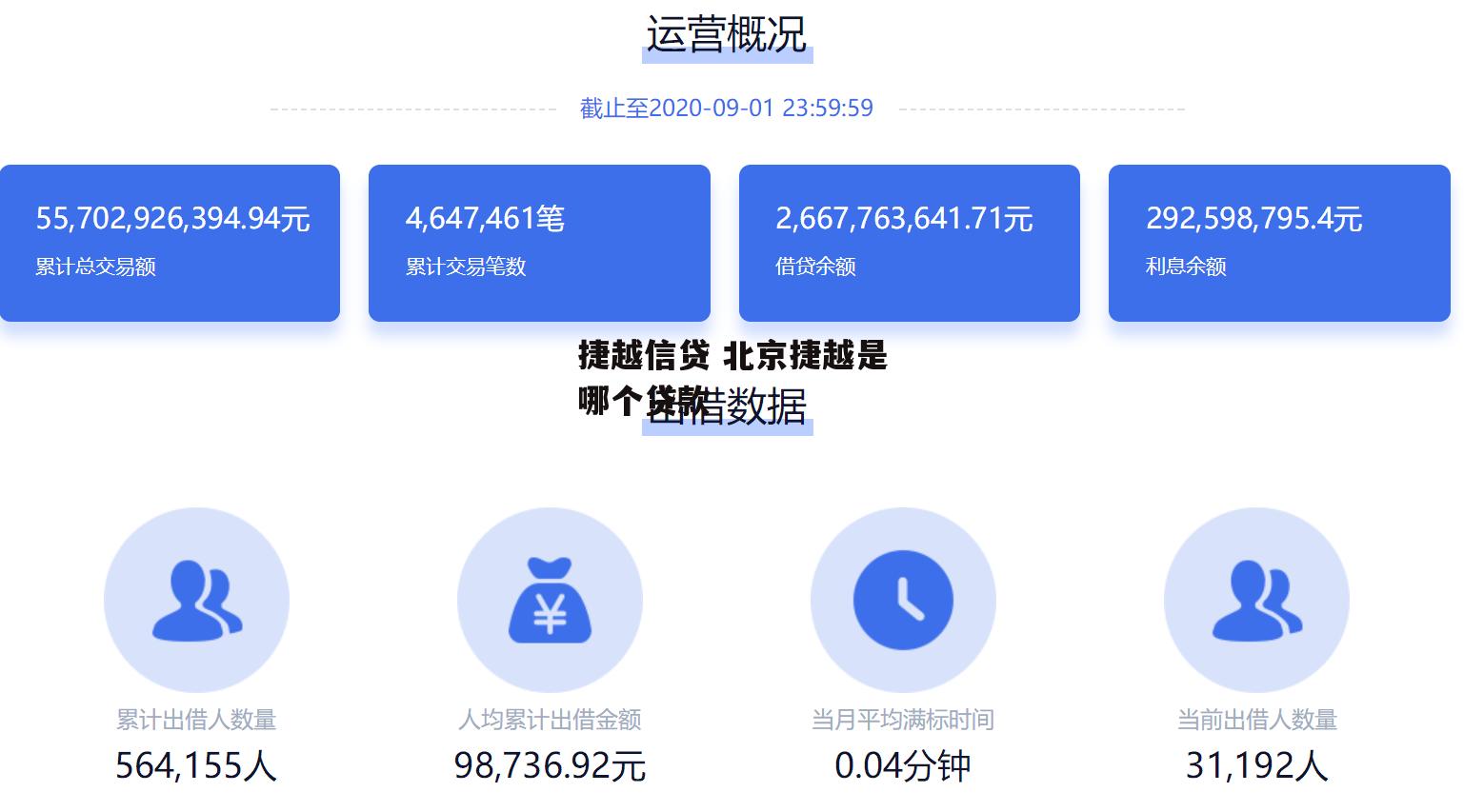Click the value 98,736.92元
Screen dimensions: 1464x812
pos(550,765)
